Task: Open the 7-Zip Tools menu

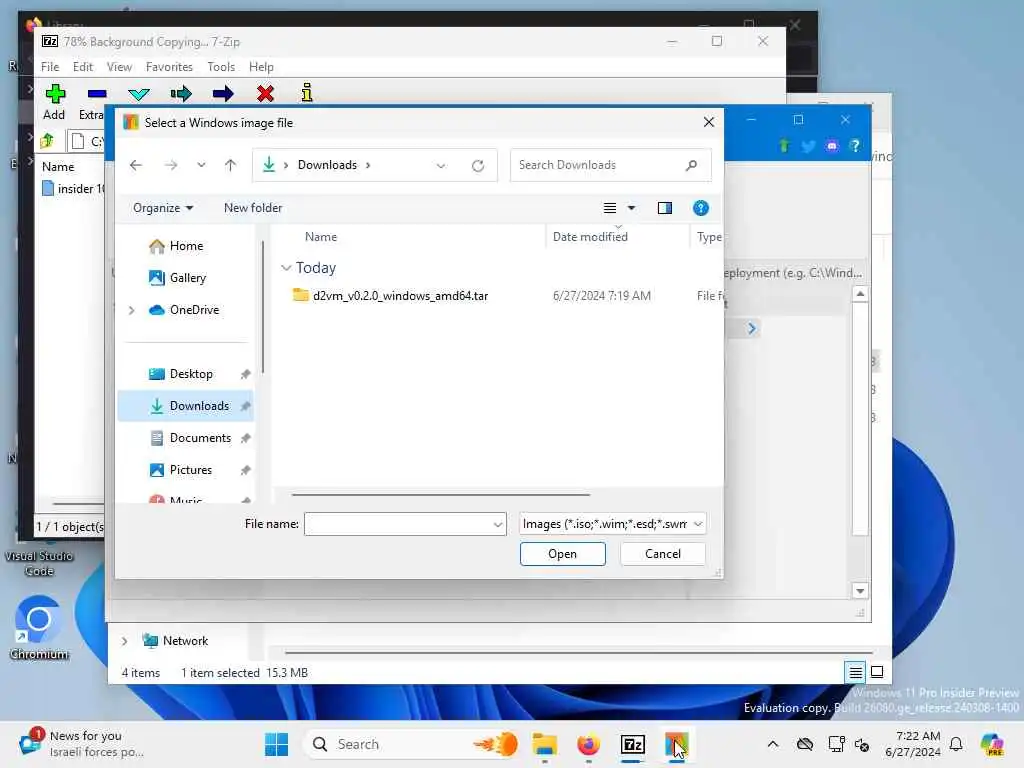Action: [x=221, y=67]
